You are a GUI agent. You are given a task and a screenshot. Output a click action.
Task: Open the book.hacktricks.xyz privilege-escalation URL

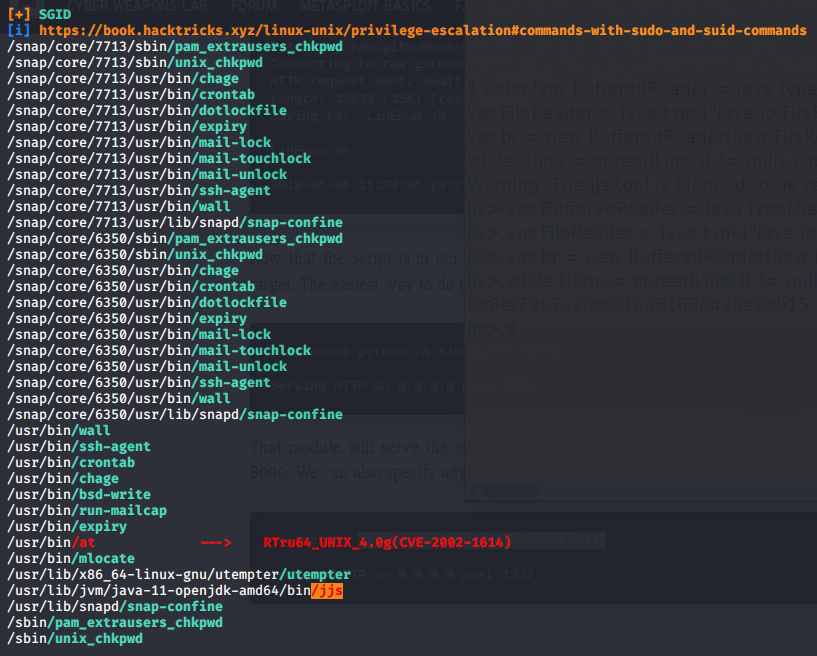[x=423, y=31]
